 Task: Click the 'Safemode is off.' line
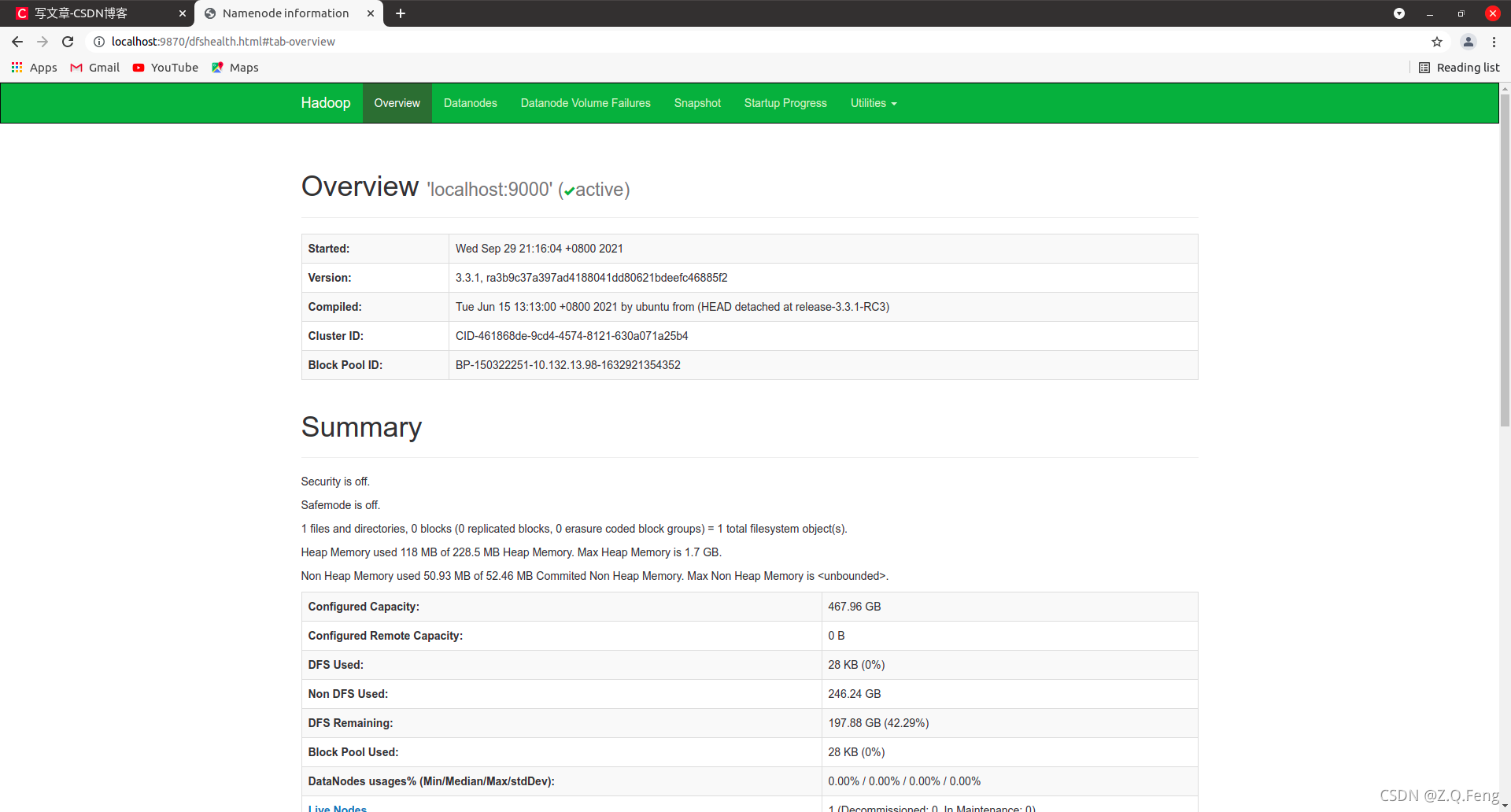[x=341, y=505]
